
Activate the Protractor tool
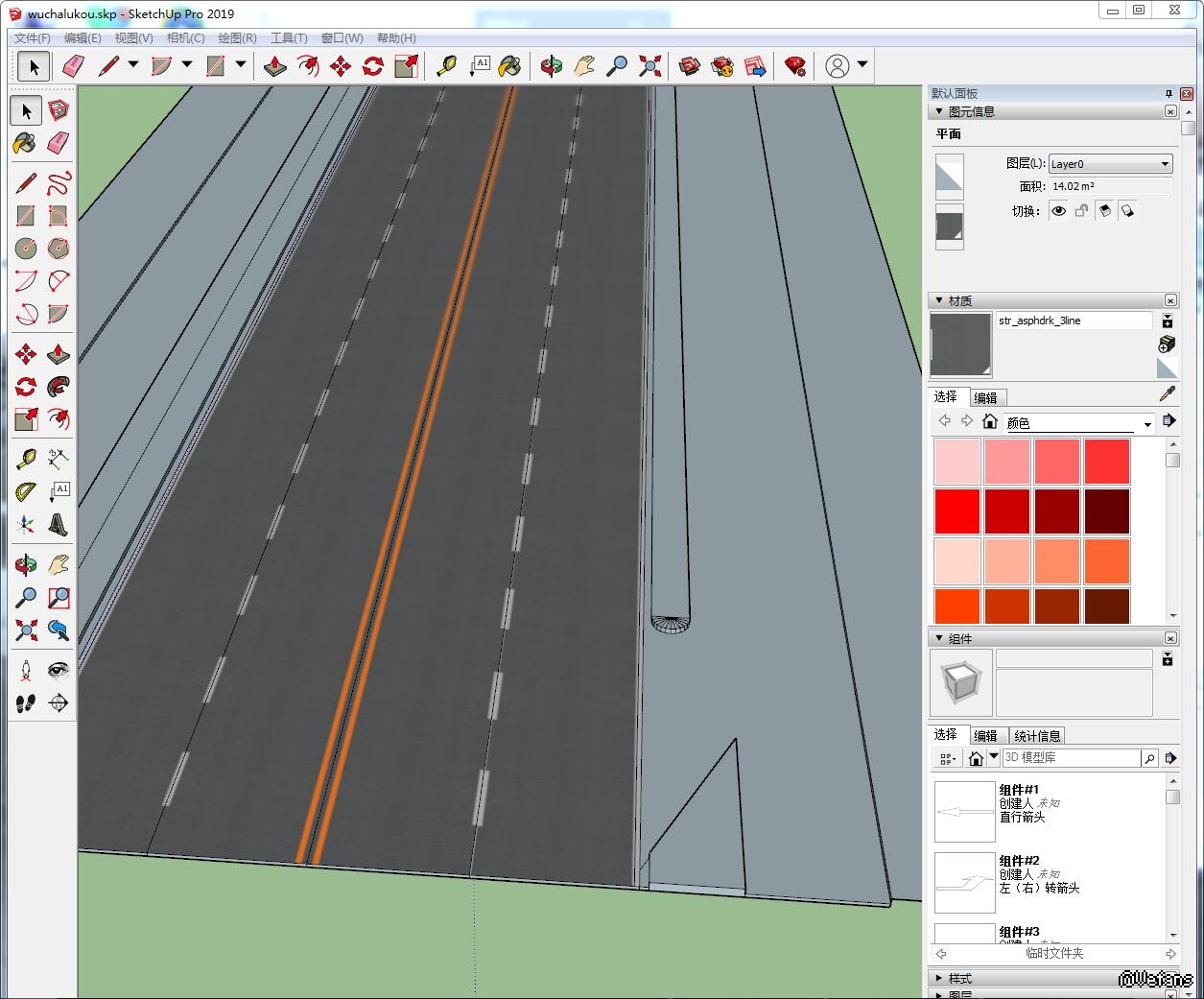tap(26, 492)
